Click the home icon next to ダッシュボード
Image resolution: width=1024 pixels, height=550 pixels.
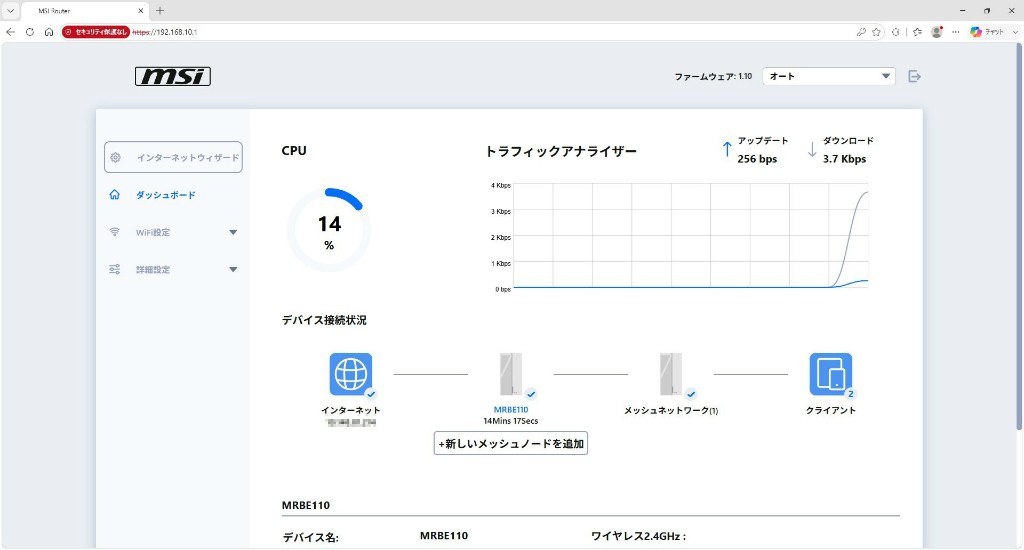[x=115, y=195]
